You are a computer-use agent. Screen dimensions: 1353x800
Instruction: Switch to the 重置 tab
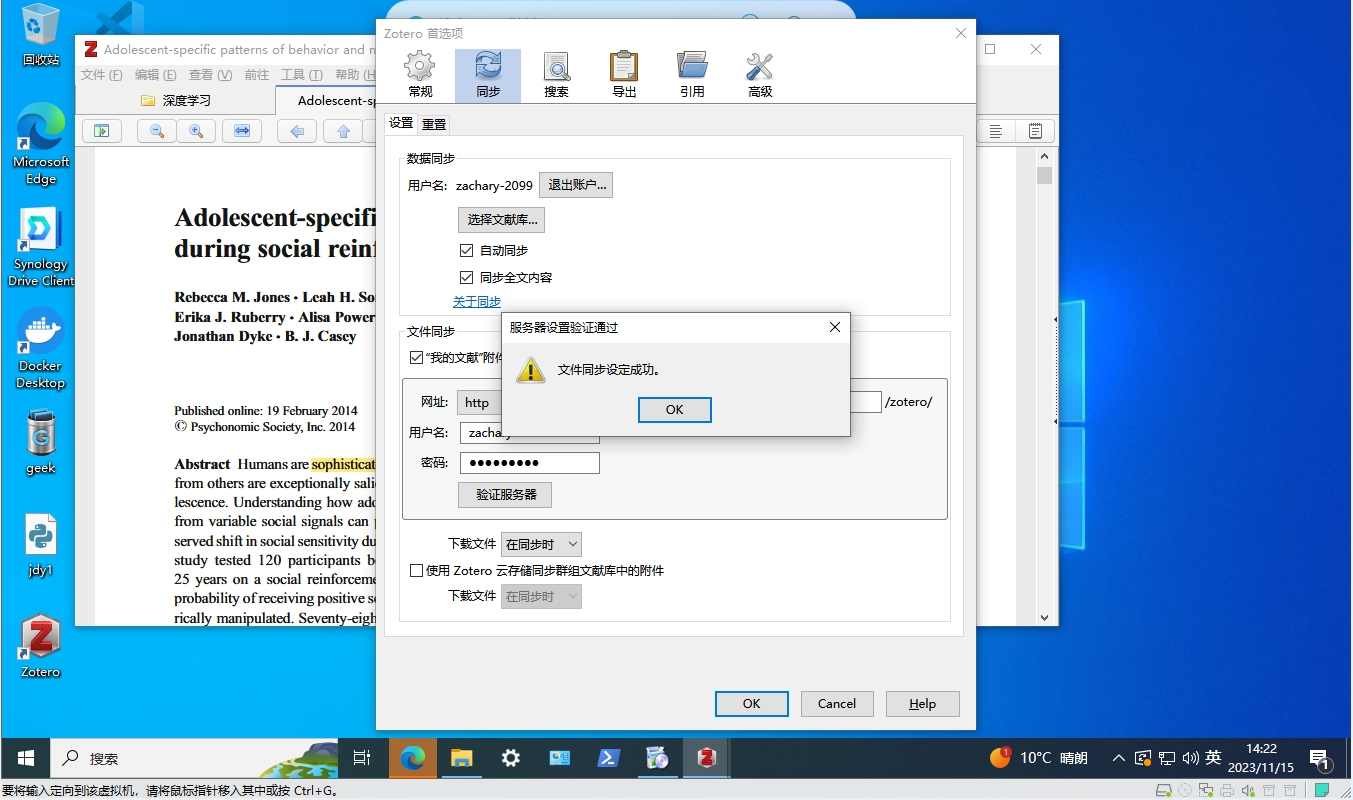[434, 125]
